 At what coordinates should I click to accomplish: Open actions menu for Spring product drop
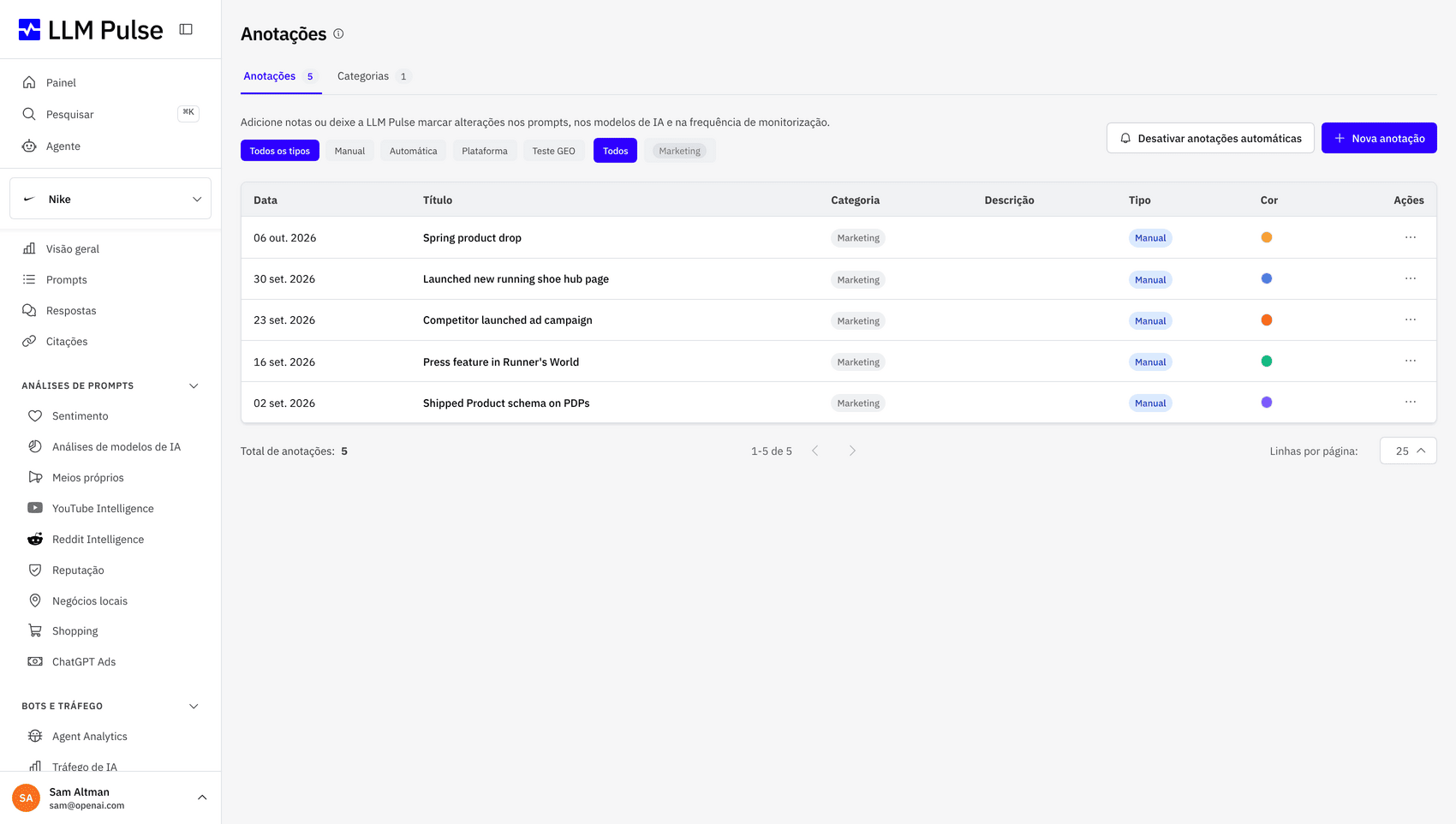click(1411, 237)
